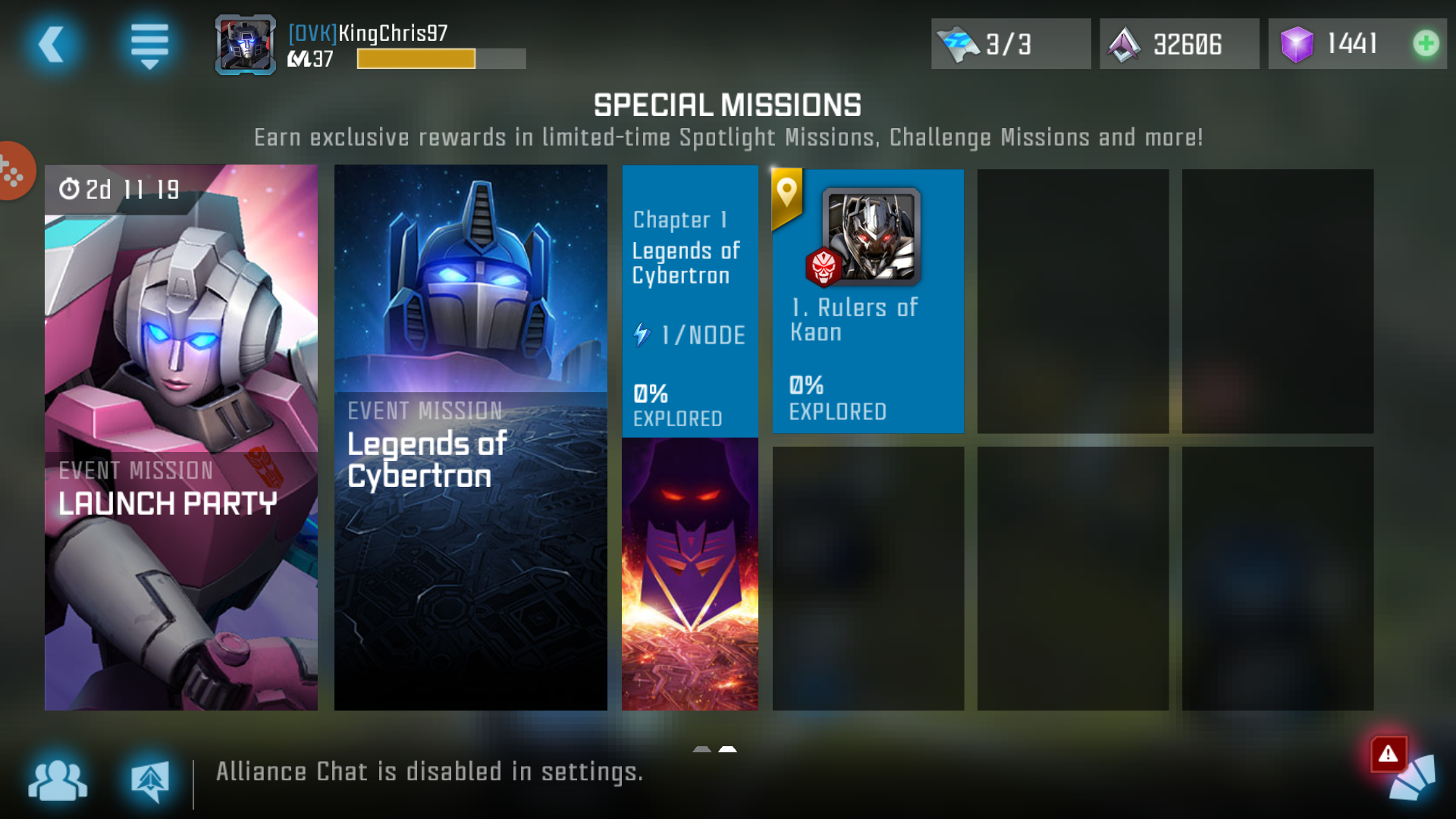1456x819 pixels.
Task: Click the Alliance Chat disabled message
Action: point(429,772)
